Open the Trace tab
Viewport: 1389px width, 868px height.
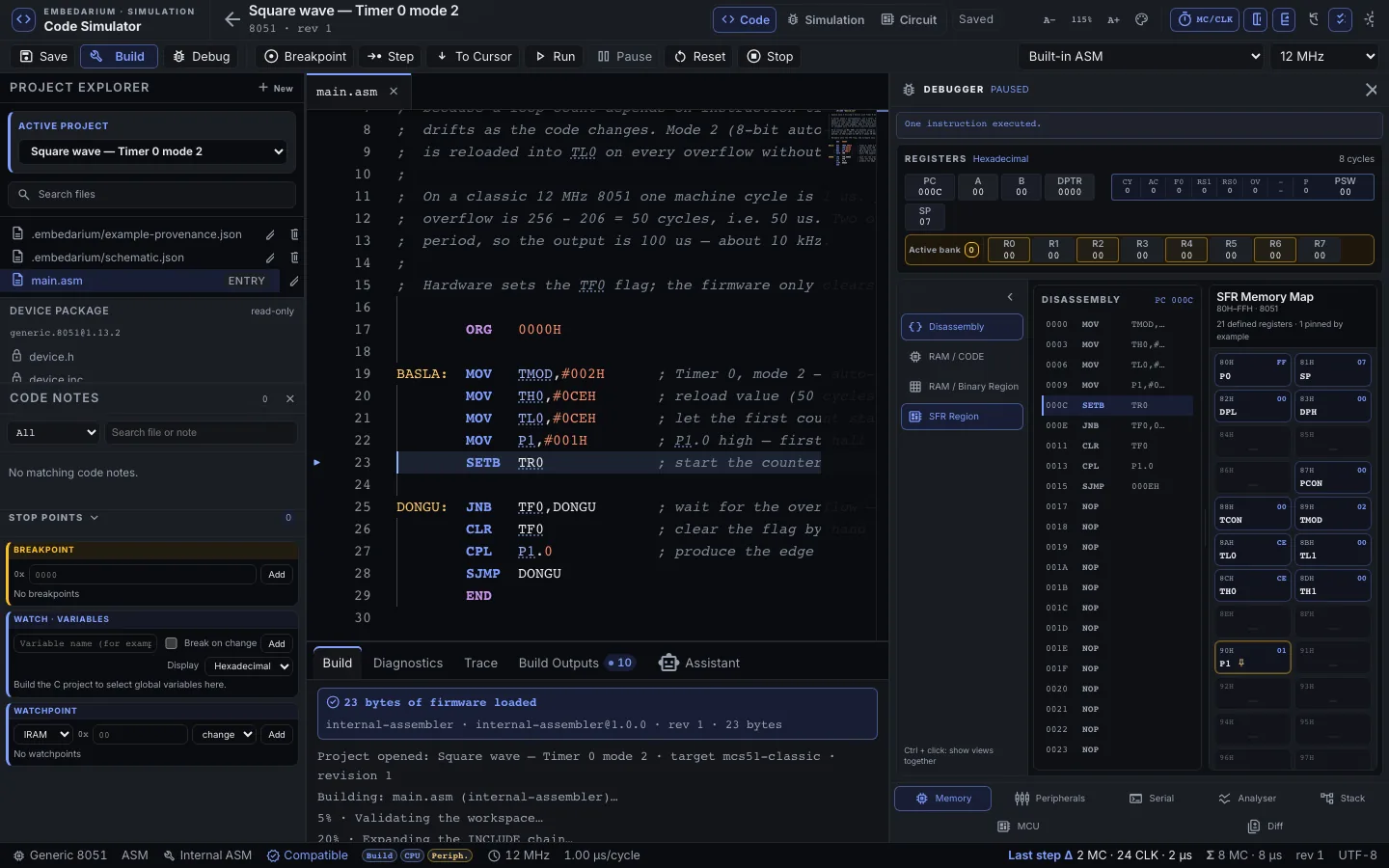pos(480,663)
